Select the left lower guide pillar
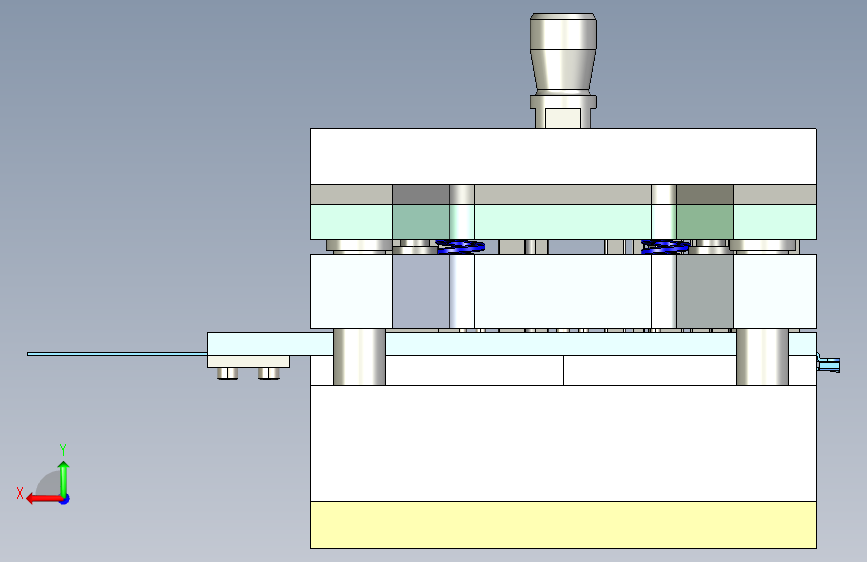 pyautogui.click(x=359, y=357)
